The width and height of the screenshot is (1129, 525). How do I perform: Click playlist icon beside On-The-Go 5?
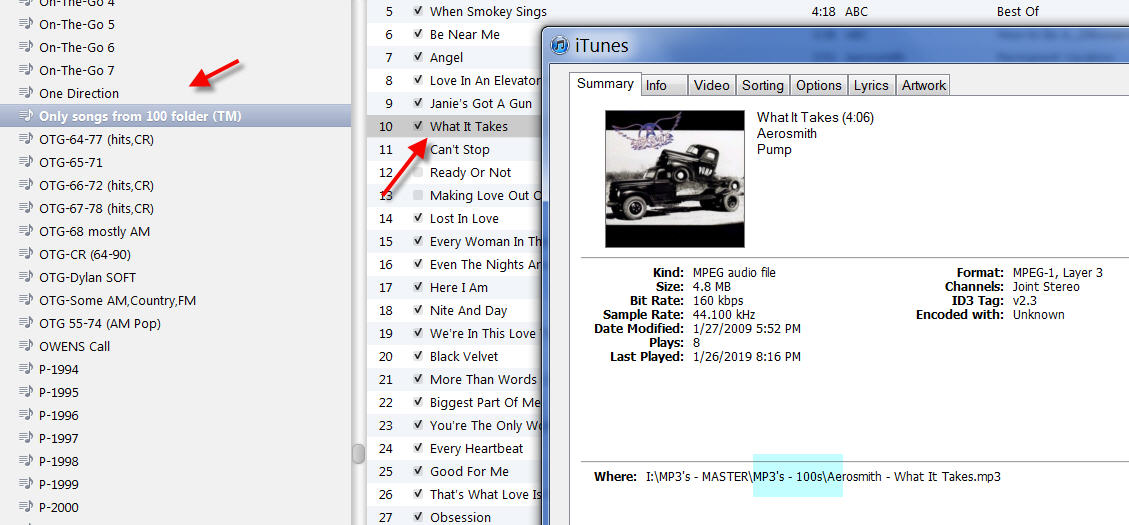27,24
